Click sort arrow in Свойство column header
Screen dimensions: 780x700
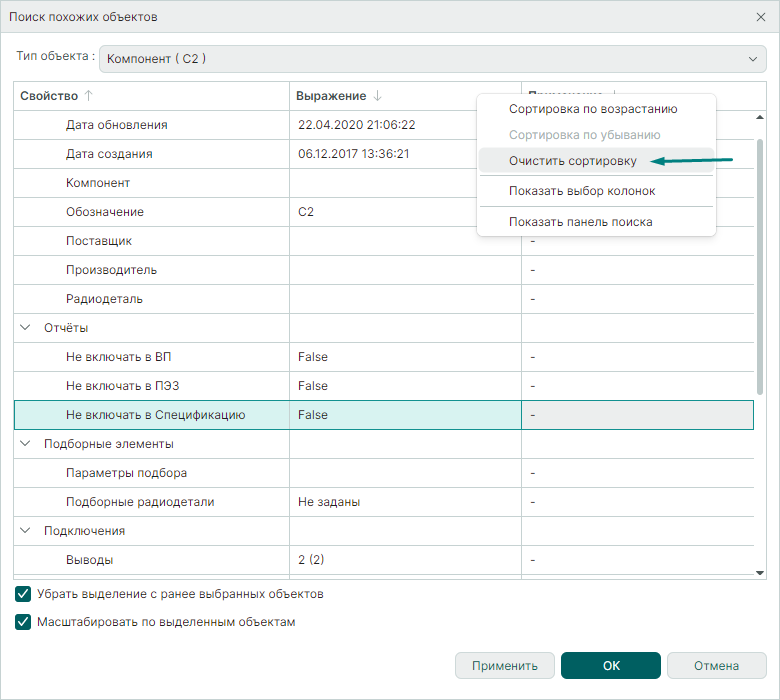88,96
